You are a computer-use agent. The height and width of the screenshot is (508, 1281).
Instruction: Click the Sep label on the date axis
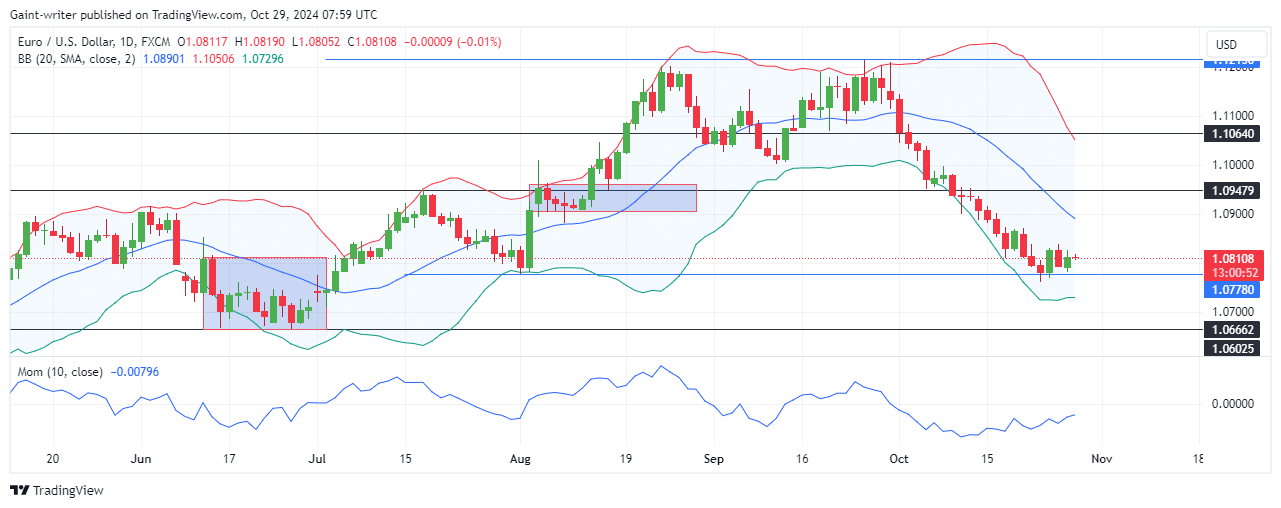[716, 458]
